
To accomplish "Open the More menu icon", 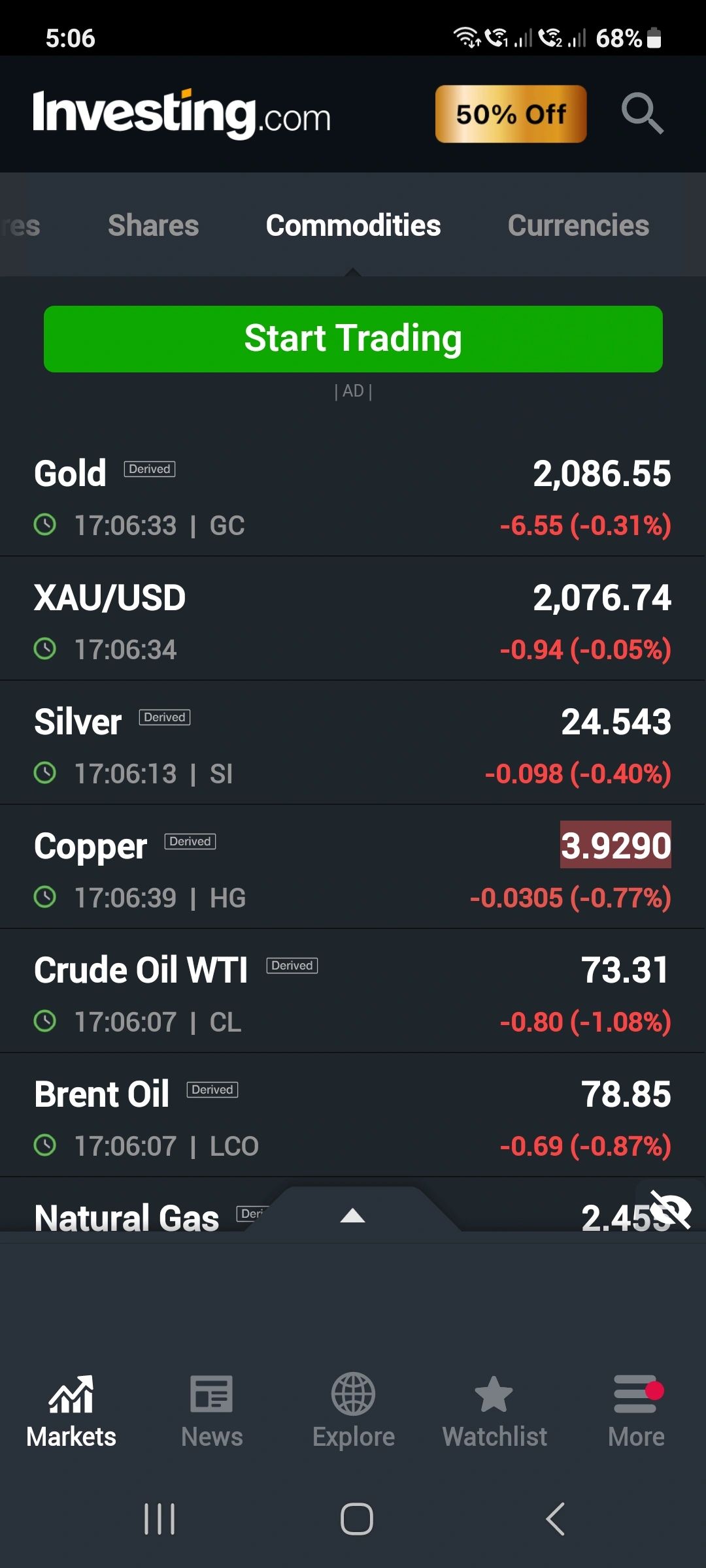I will point(637,1394).
